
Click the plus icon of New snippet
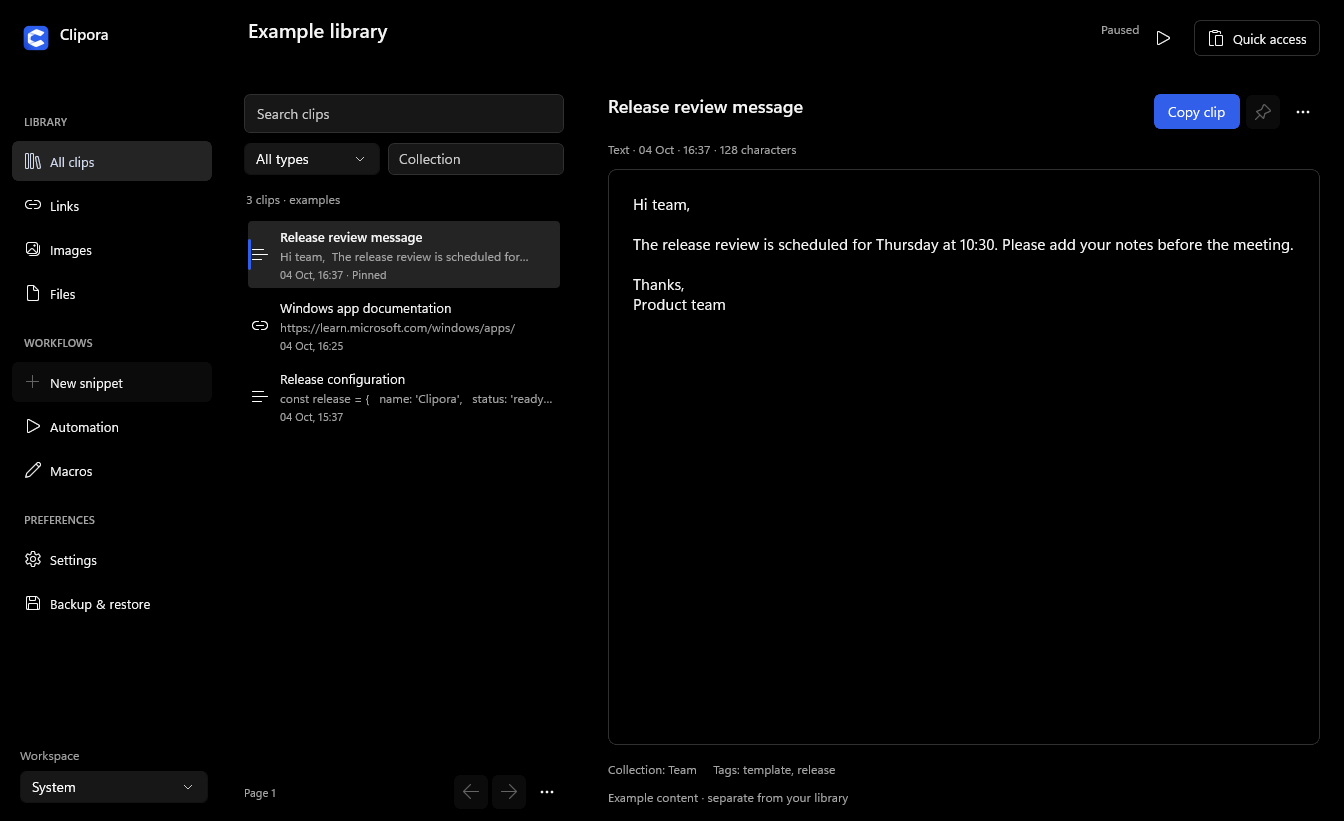(x=33, y=383)
